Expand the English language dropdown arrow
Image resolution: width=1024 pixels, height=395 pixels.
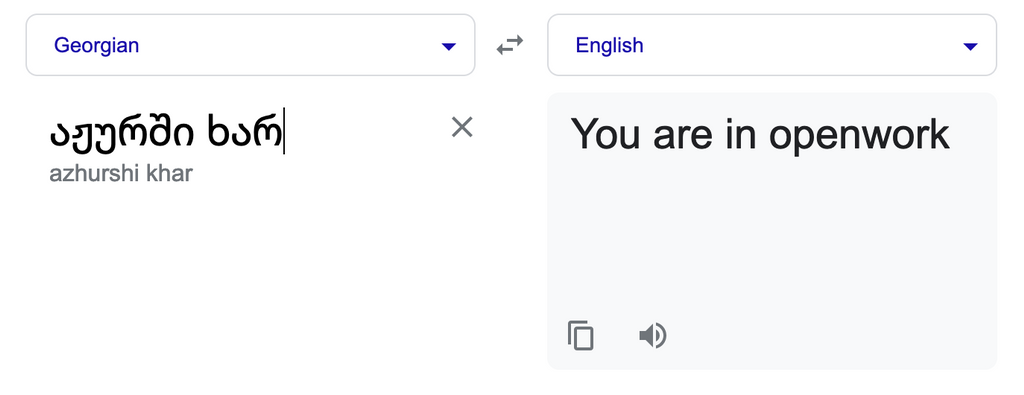tap(970, 46)
